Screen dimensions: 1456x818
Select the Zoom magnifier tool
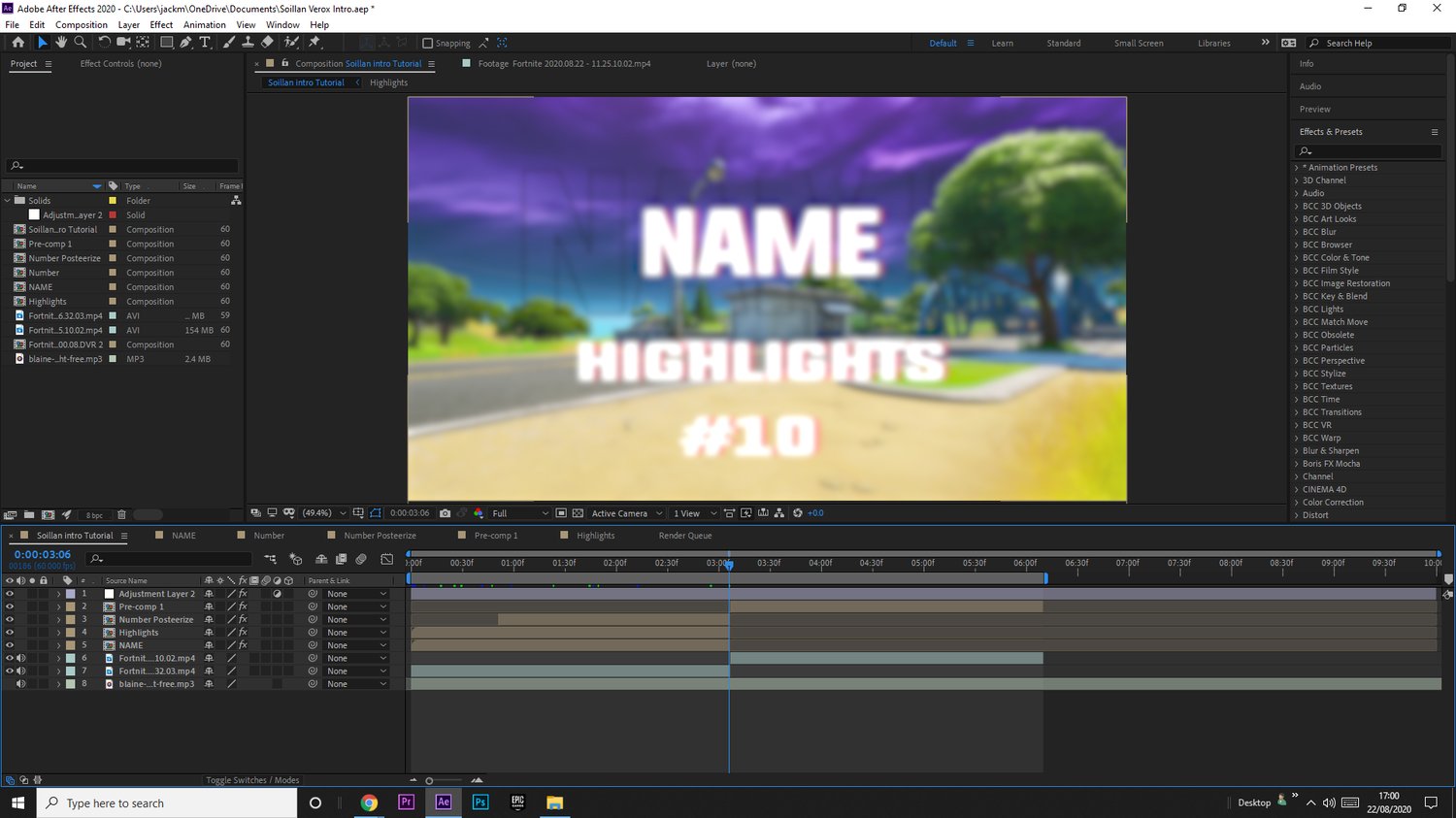tap(81, 43)
